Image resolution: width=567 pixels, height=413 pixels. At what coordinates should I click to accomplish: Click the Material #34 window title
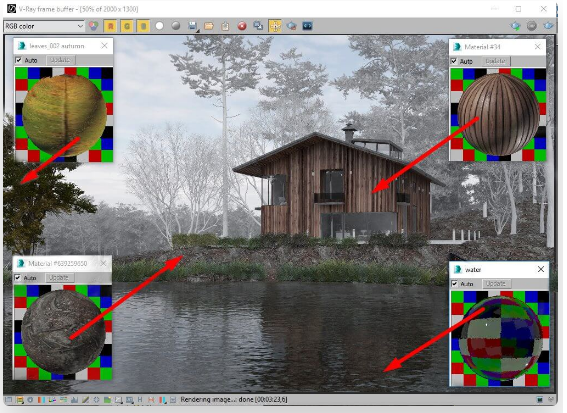(482, 47)
